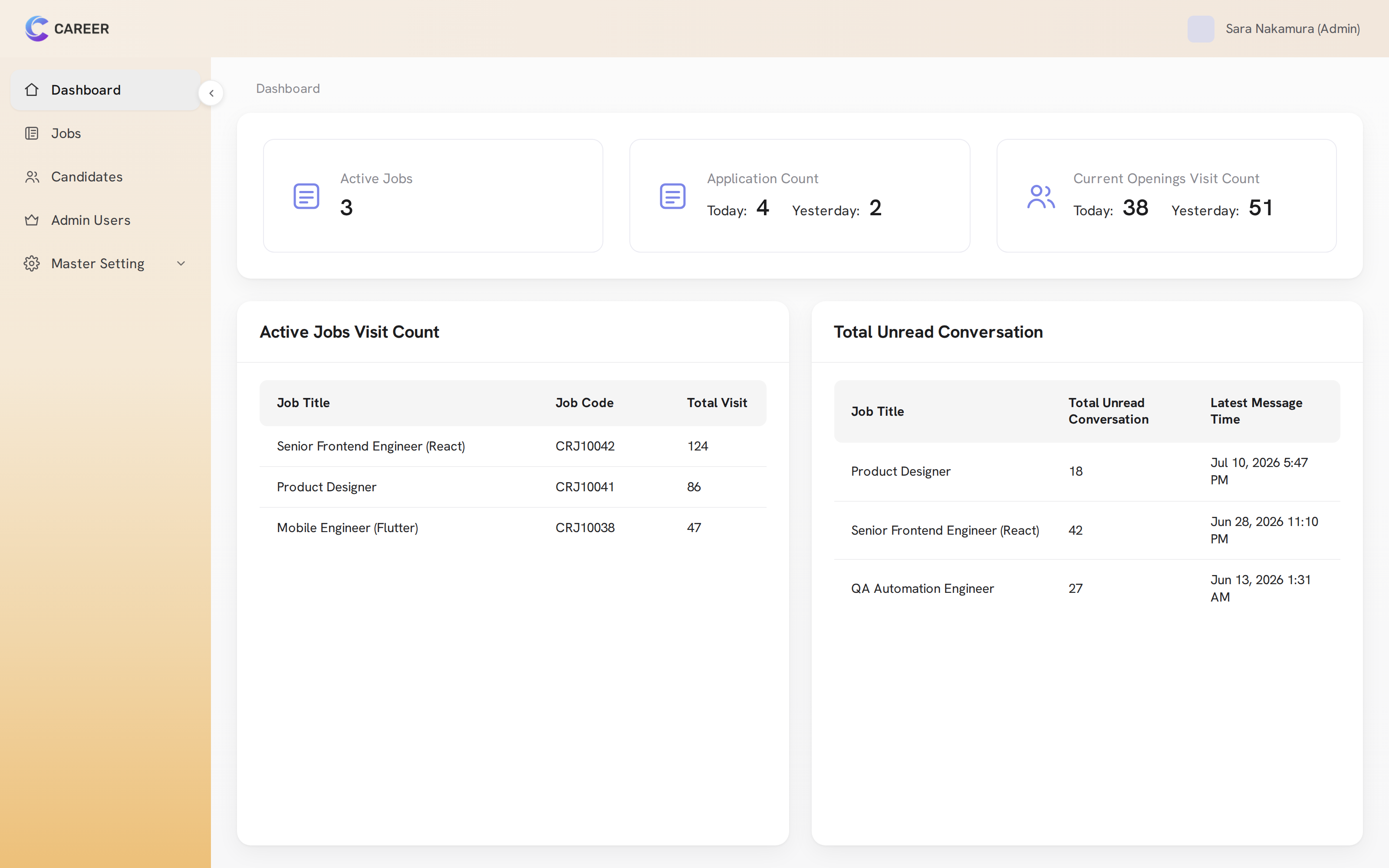Click the Jun 13, 2026 1:31 AM timestamp
The height and width of the screenshot is (868, 1389).
click(x=1261, y=589)
